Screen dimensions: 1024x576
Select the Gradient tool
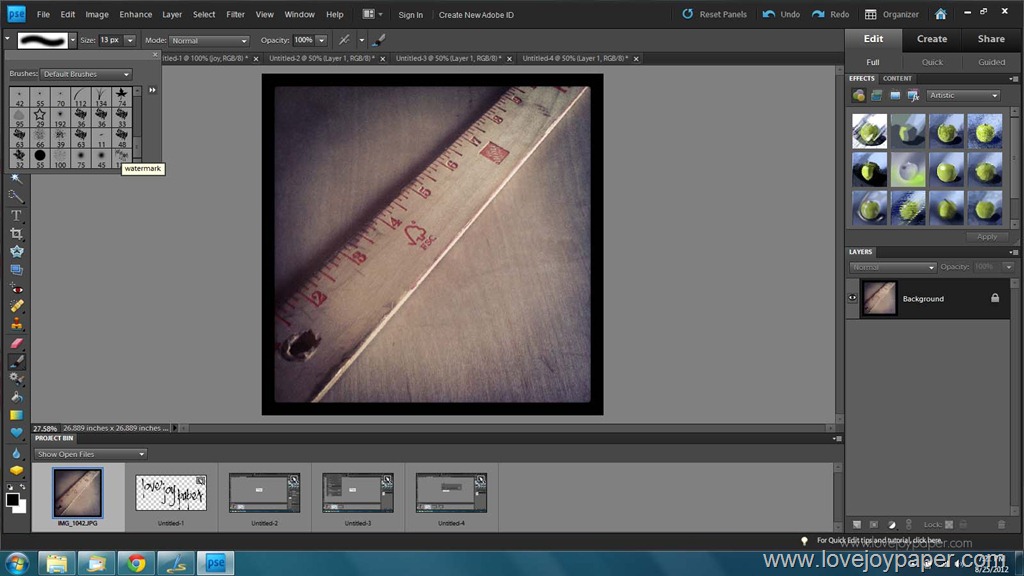16,415
